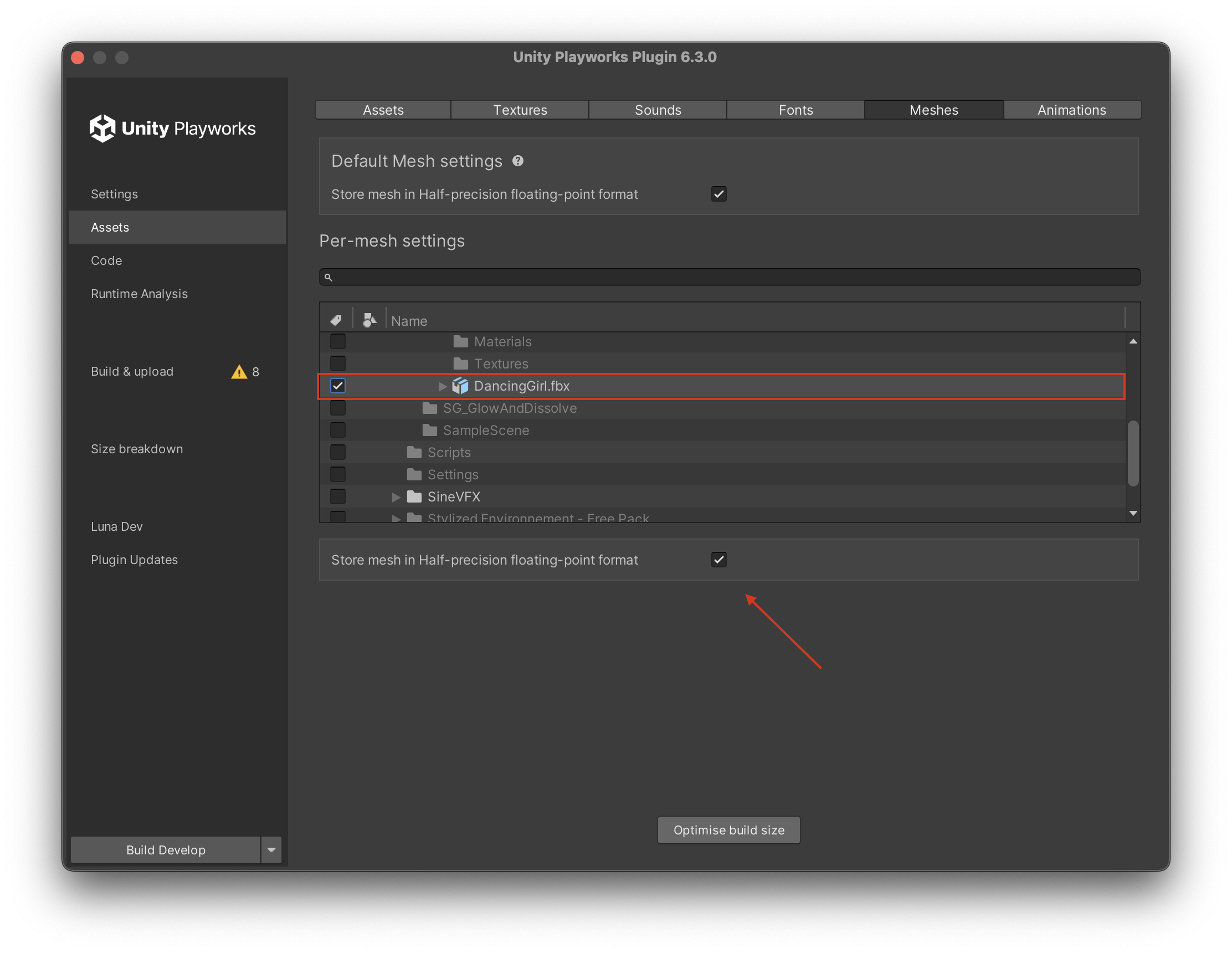Focus the per-mesh search field
1232x953 pixels.
click(x=730, y=278)
